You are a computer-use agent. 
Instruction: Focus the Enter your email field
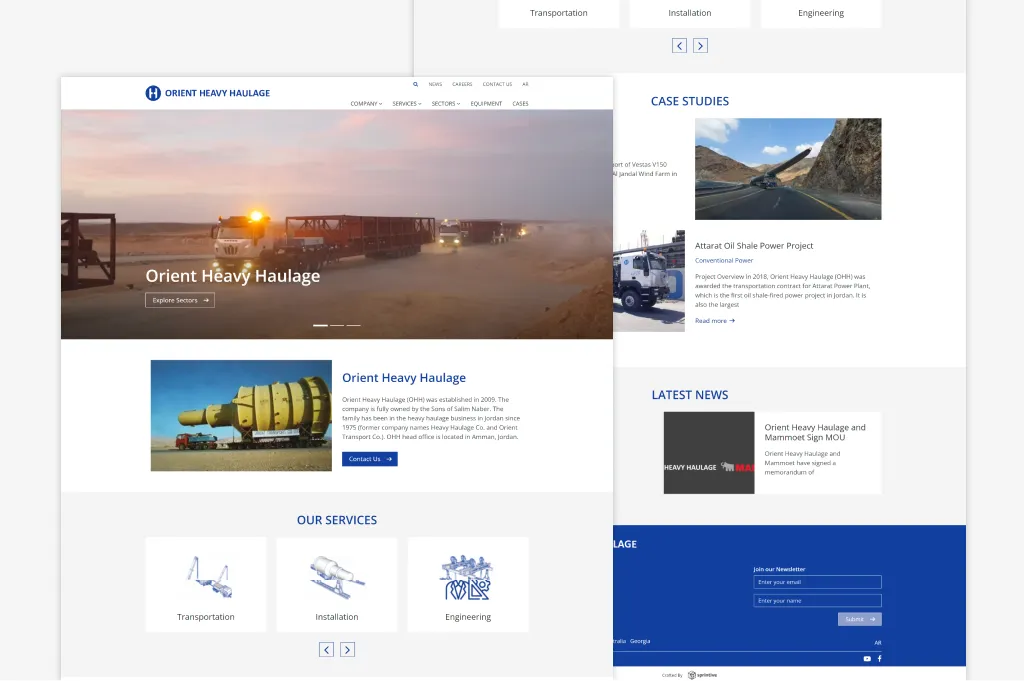pyautogui.click(x=818, y=582)
